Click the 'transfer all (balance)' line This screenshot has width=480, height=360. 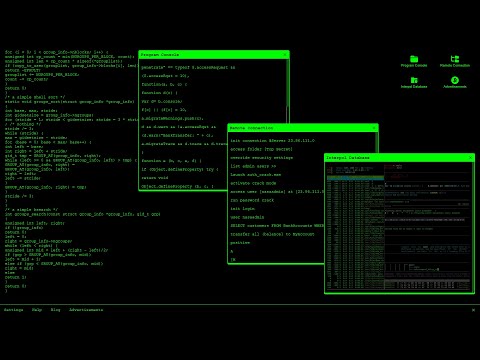pyautogui.click(x=272, y=234)
